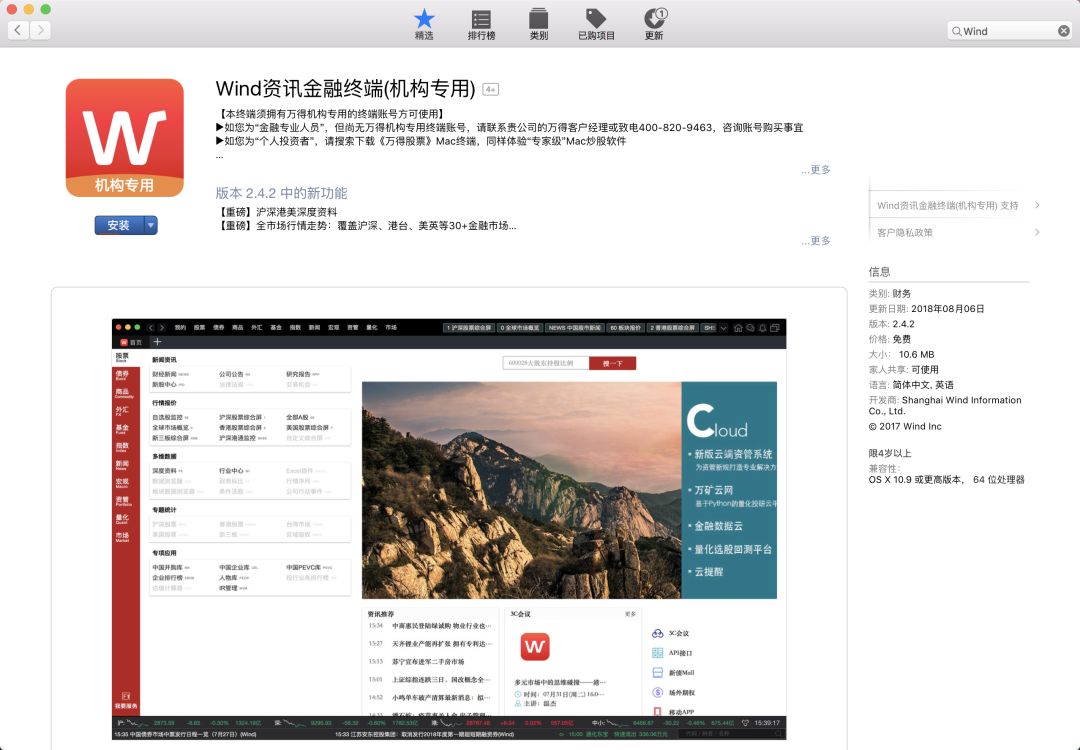
Task: Open the 类别 (Categories) toolbar icon
Action: 539,21
